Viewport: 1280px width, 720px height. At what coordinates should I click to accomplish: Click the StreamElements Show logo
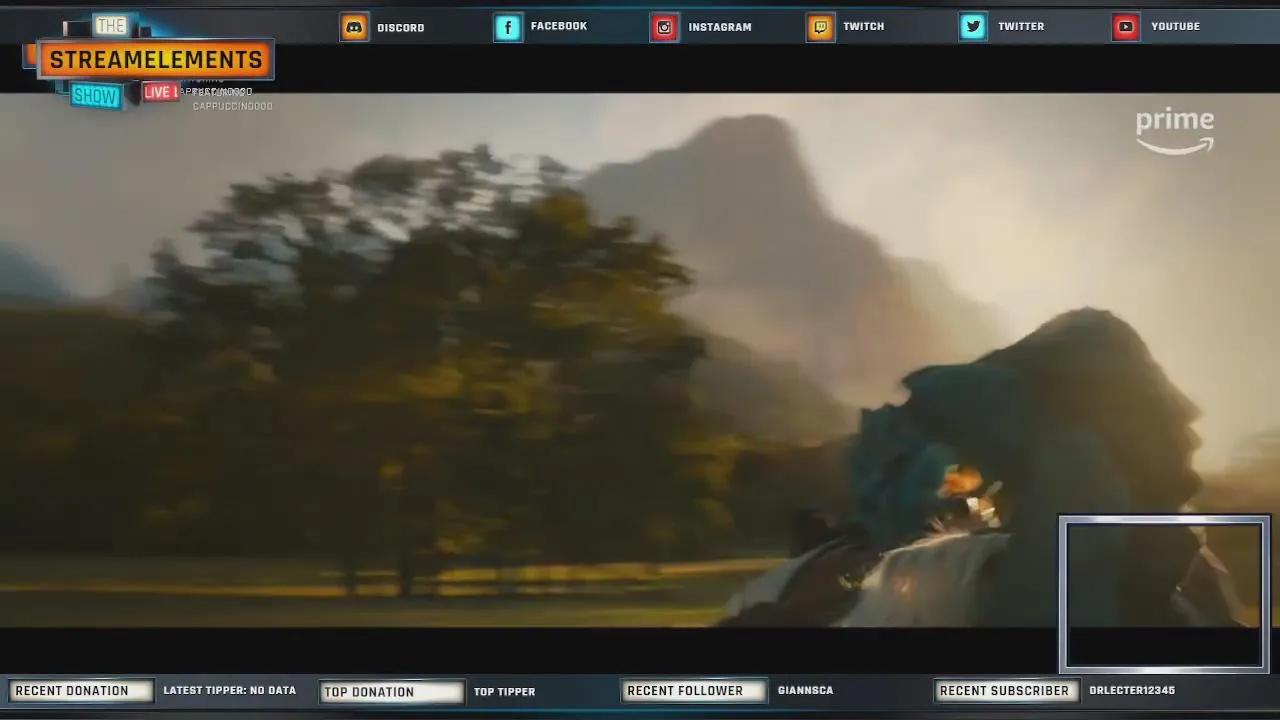150,61
